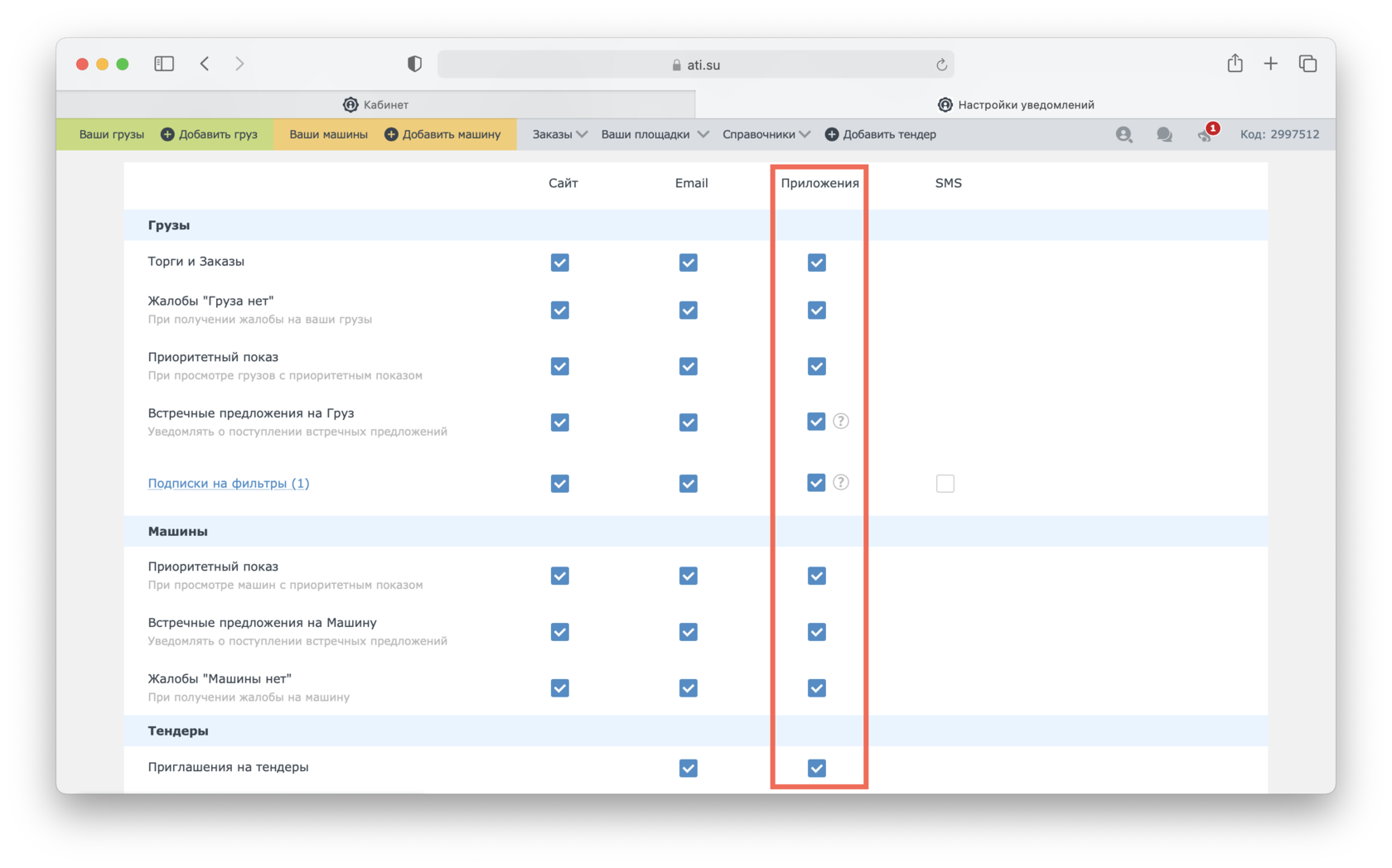
Task: Go forward with Safari's forward arrow
Action: 239,64
